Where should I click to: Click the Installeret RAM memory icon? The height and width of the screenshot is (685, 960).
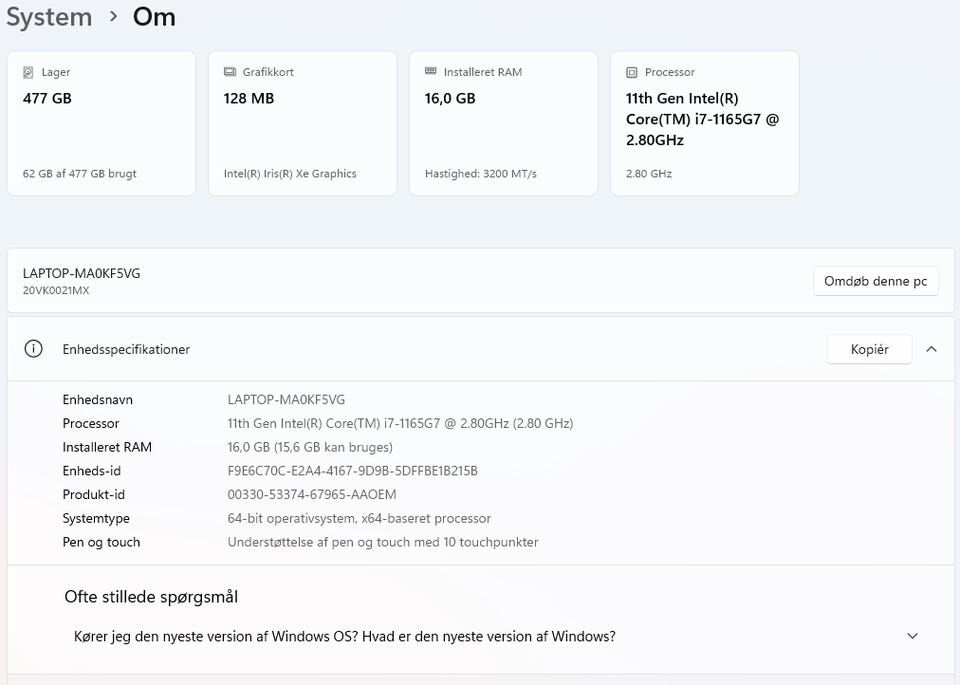430,72
